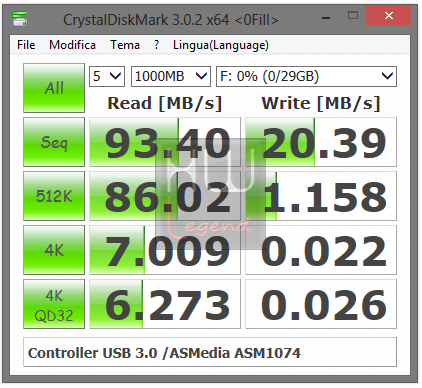Click the Write [MB/s] column header
The width and height of the screenshot is (422, 388).
[321, 103]
